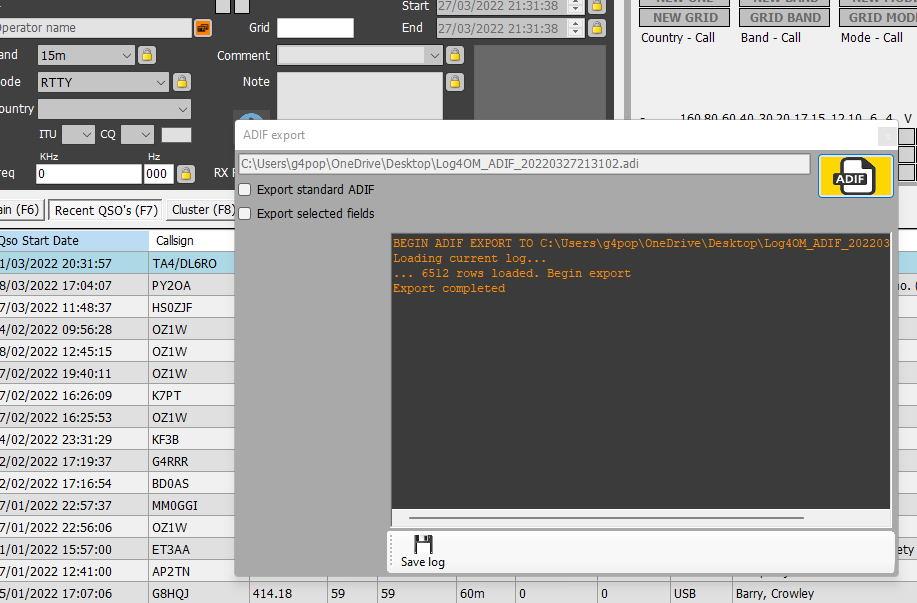Click the Save log floppy icon
The height and width of the screenshot is (603, 917).
coord(423,544)
